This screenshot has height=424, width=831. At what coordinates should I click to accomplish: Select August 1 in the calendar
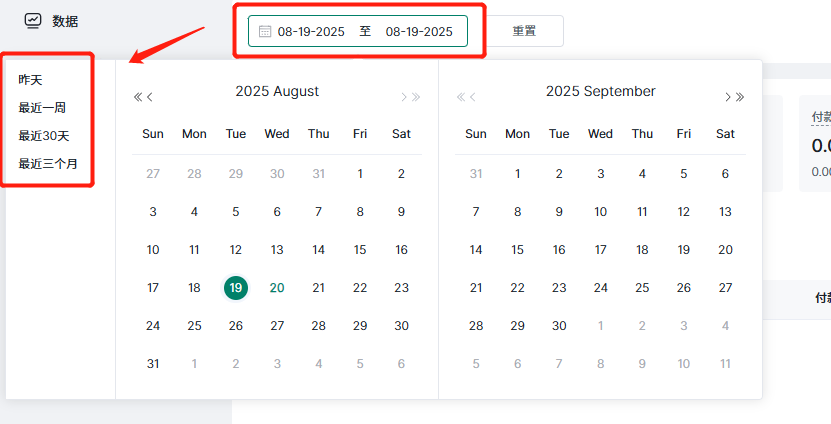tap(360, 174)
